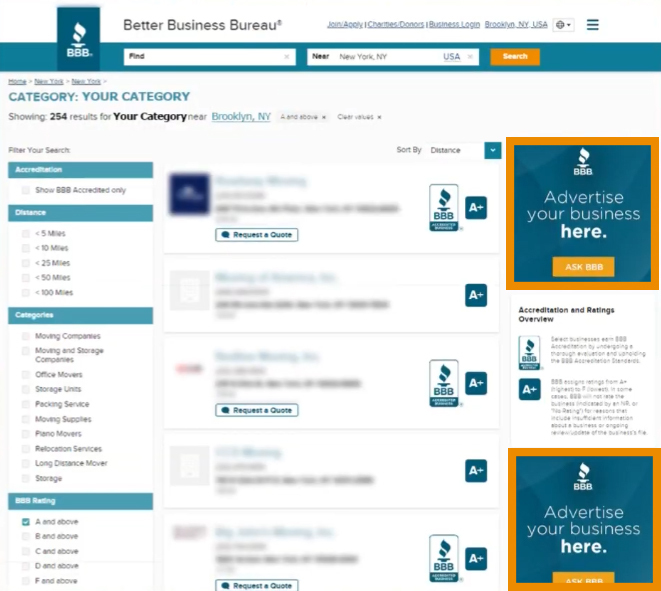Click the second listing's A+ rating badge

476,295
